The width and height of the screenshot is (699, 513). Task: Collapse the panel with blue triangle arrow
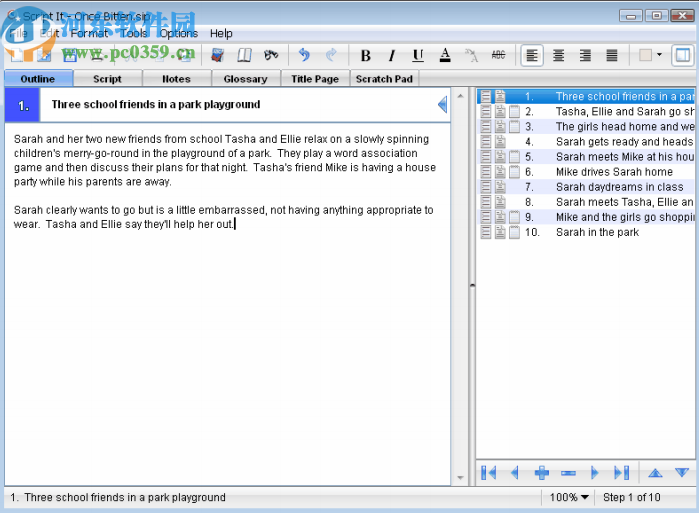[442, 105]
